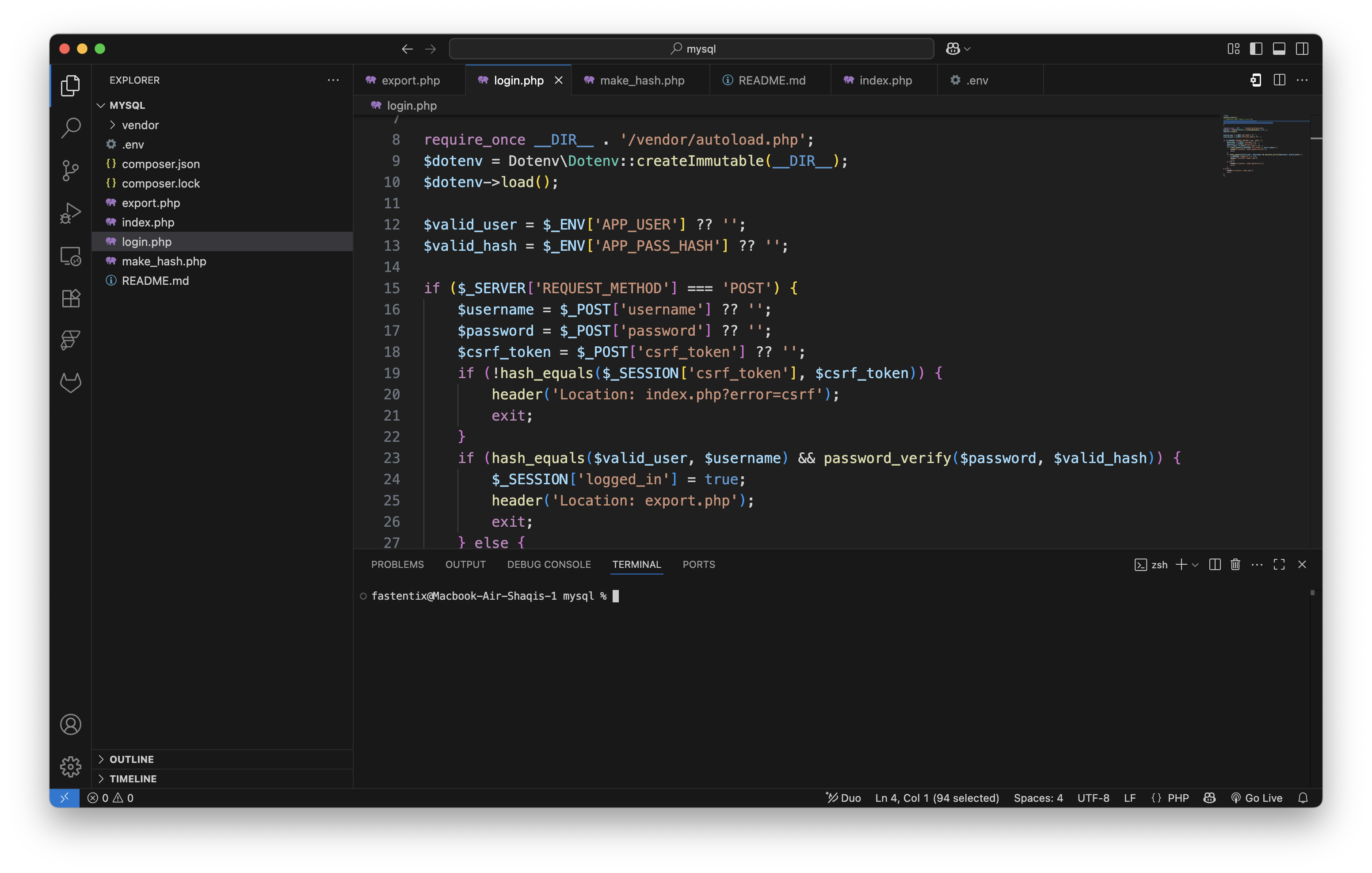Open the Explorer view in activity bar
The height and width of the screenshot is (873, 1372).
tap(71, 85)
